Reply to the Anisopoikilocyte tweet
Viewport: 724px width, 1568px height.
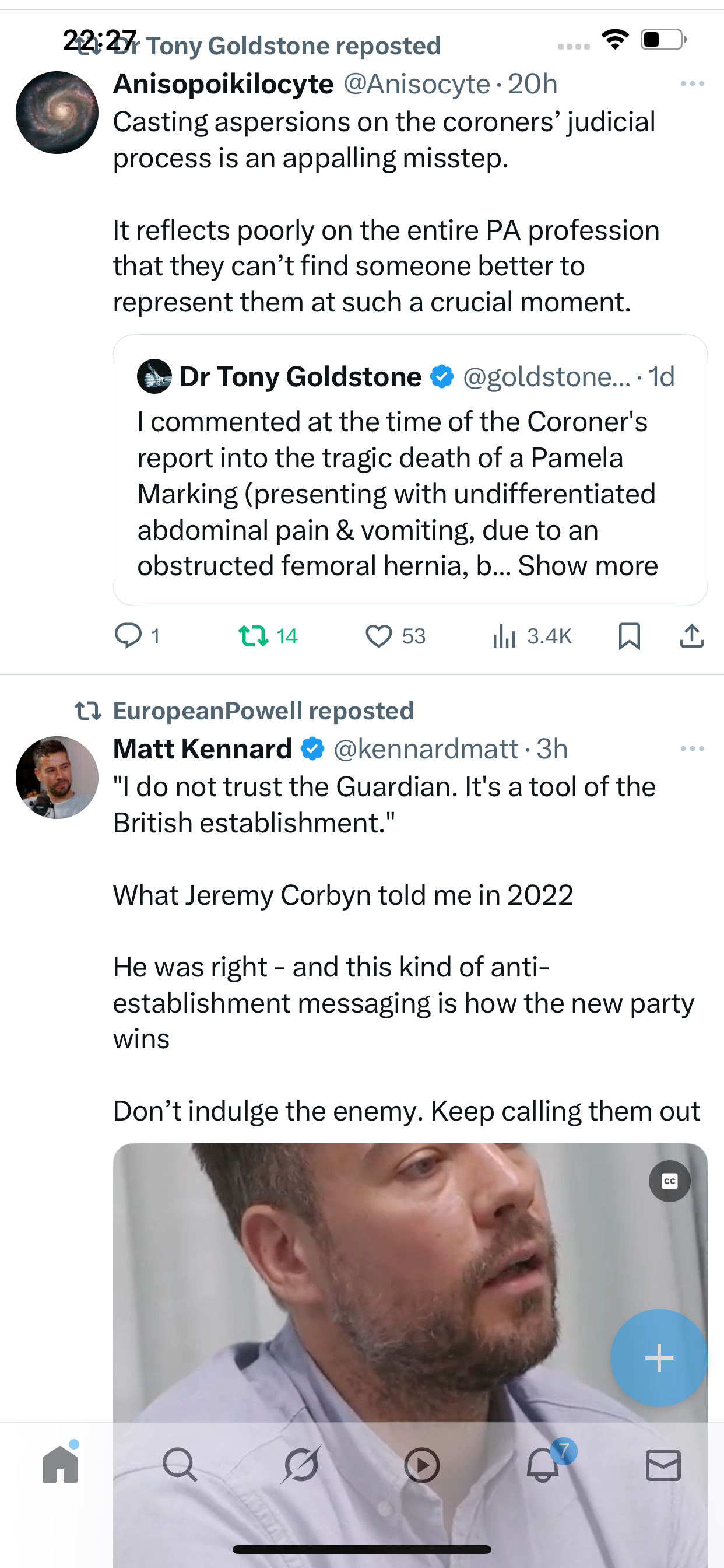click(128, 636)
